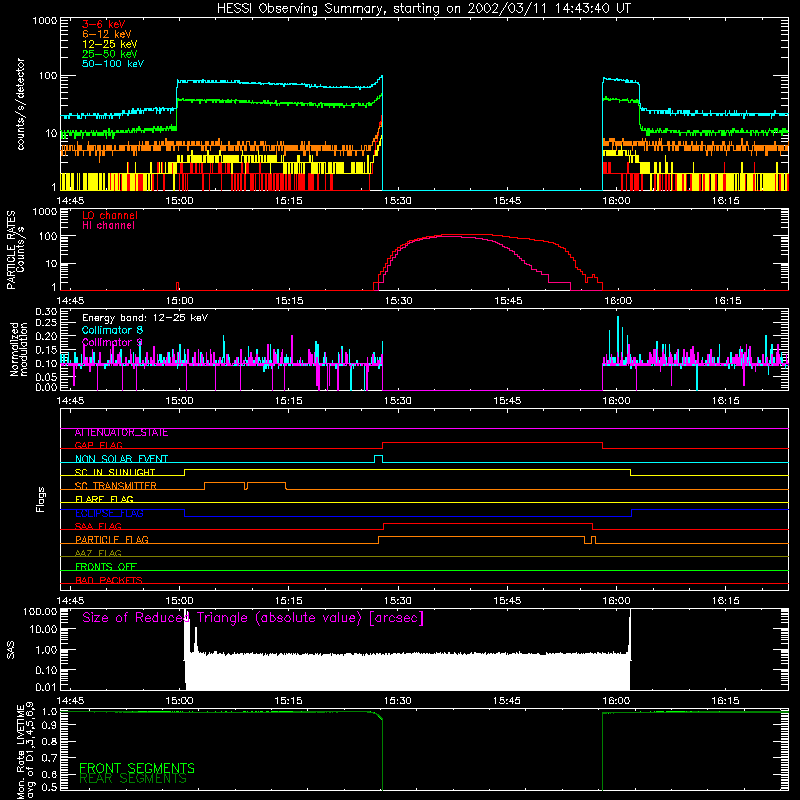Click the "ATTENUATOR_STATE" flag label
The height and width of the screenshot is (800, 800).
click(121, 433)
